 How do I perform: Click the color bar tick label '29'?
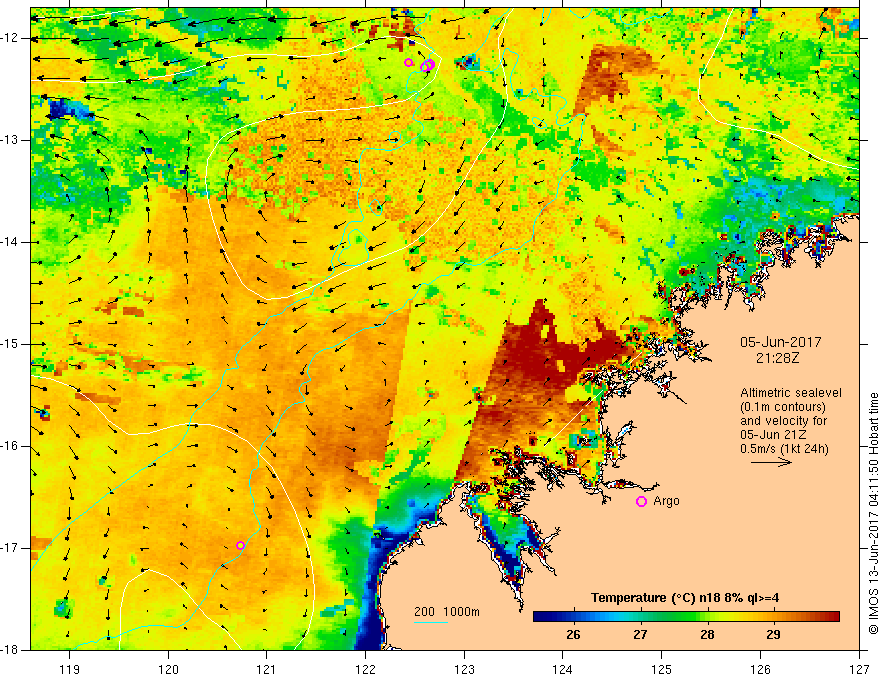773,635
